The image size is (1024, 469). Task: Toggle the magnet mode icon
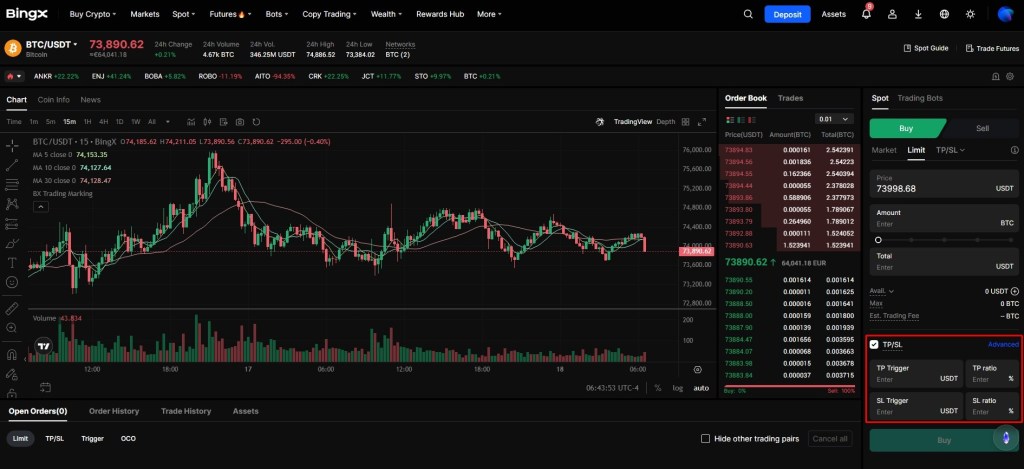pos(12,355)
